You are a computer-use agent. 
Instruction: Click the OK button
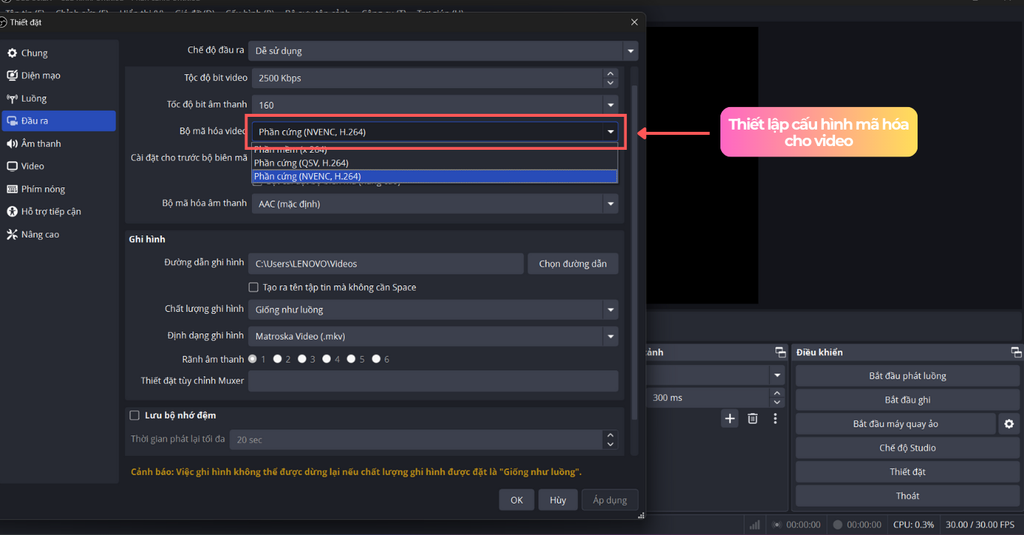coord(517,500)
